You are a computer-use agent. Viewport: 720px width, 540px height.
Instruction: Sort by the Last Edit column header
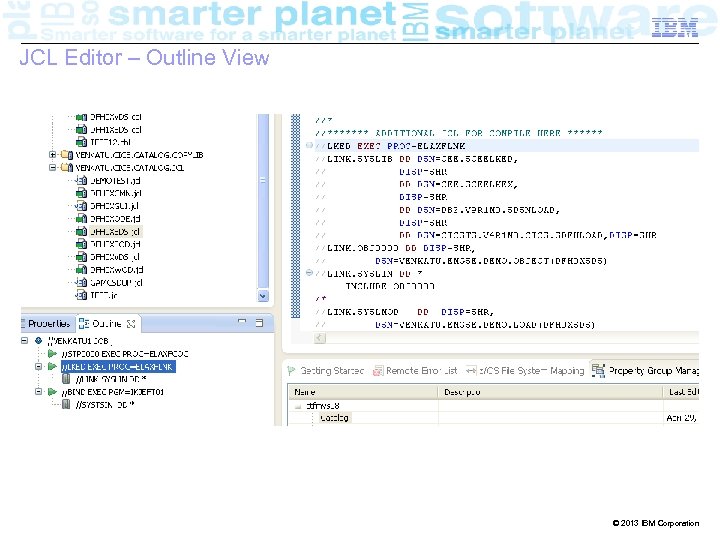(x=681, y=392)
